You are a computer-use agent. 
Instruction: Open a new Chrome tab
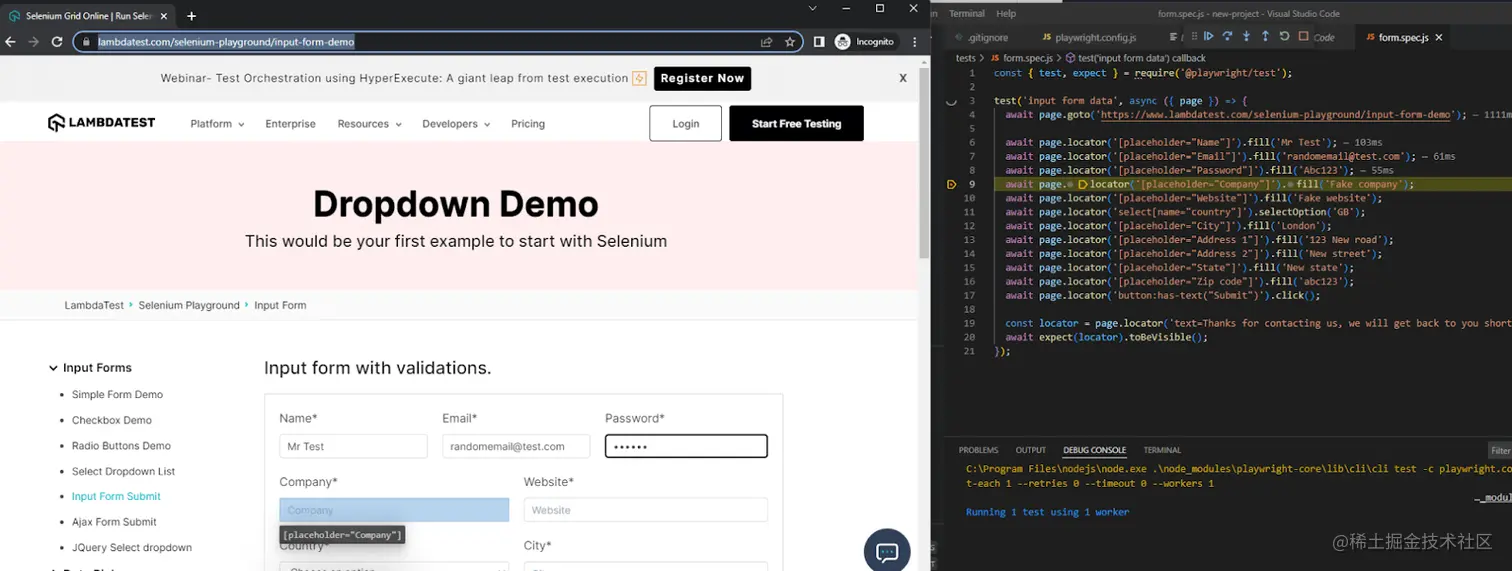[191, 16]
